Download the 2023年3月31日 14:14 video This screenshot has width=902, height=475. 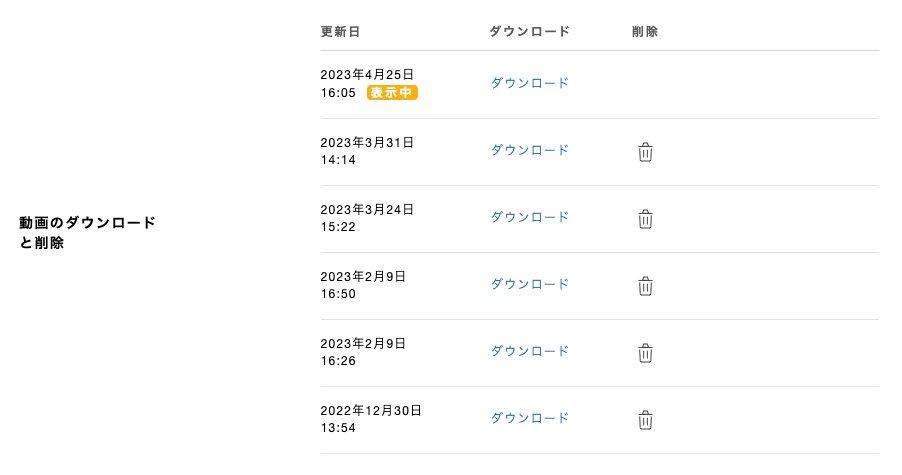click(529, 150)
